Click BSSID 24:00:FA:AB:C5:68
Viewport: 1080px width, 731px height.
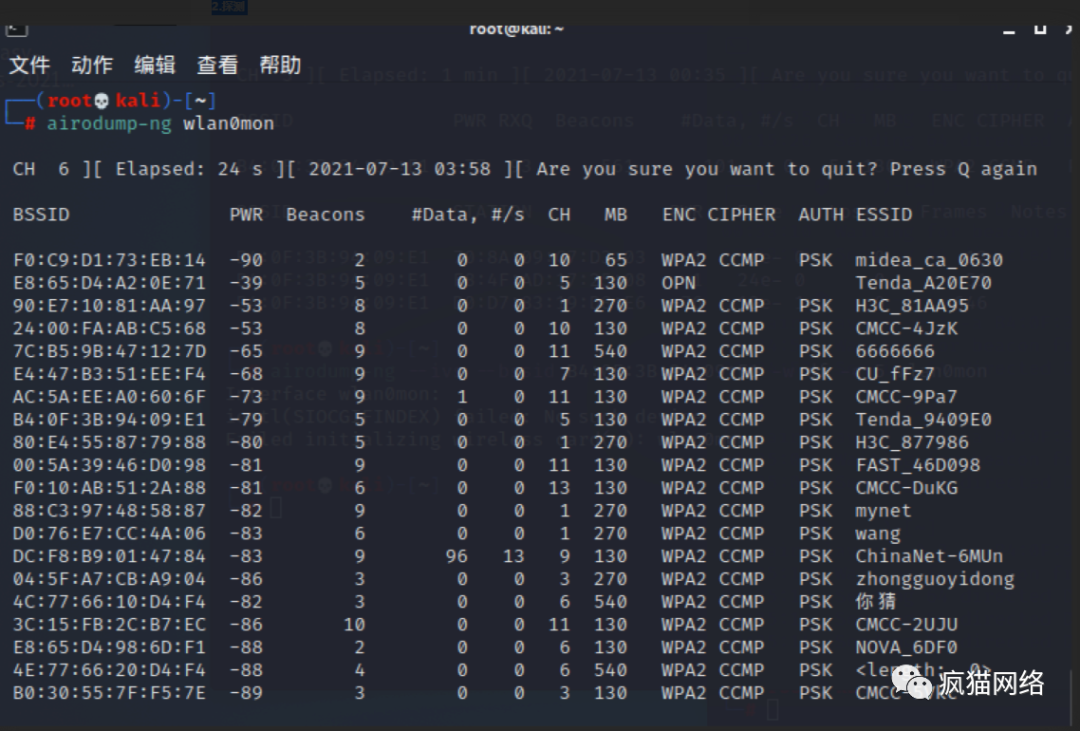point(109,328)
